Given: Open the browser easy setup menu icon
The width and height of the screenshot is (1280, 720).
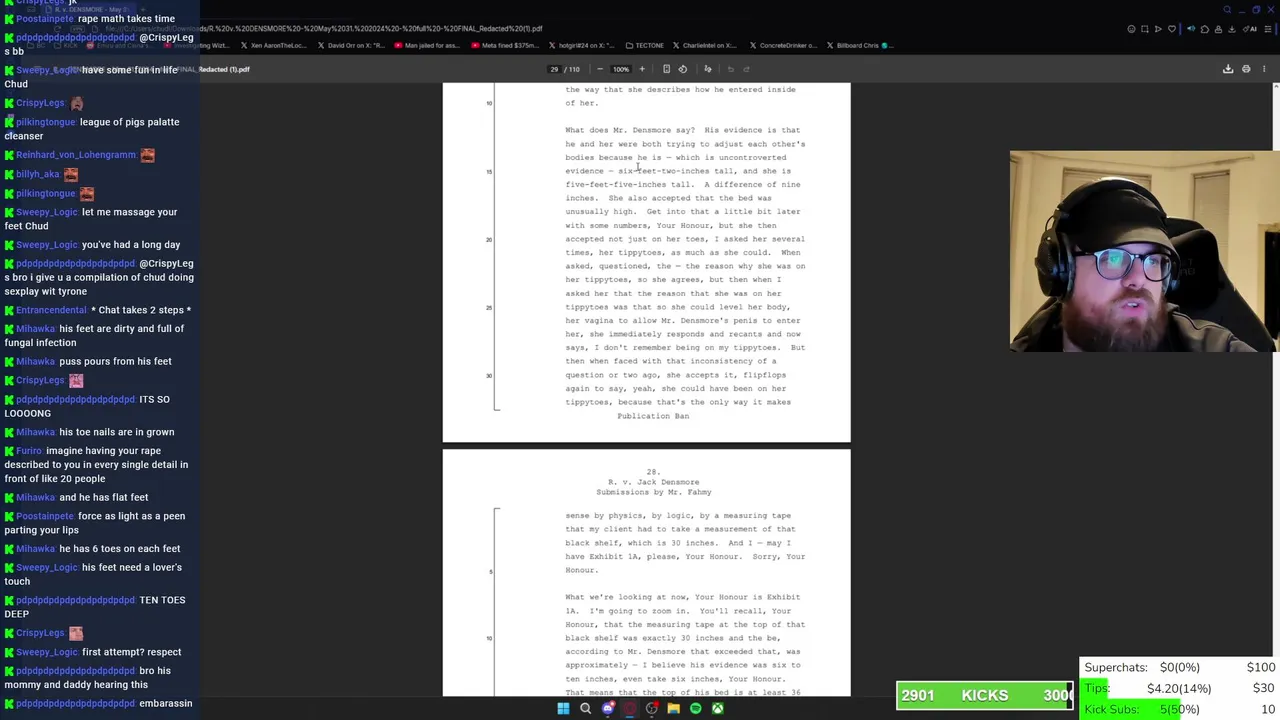Looking at the screenshot, I should (x=1268, y=29).
